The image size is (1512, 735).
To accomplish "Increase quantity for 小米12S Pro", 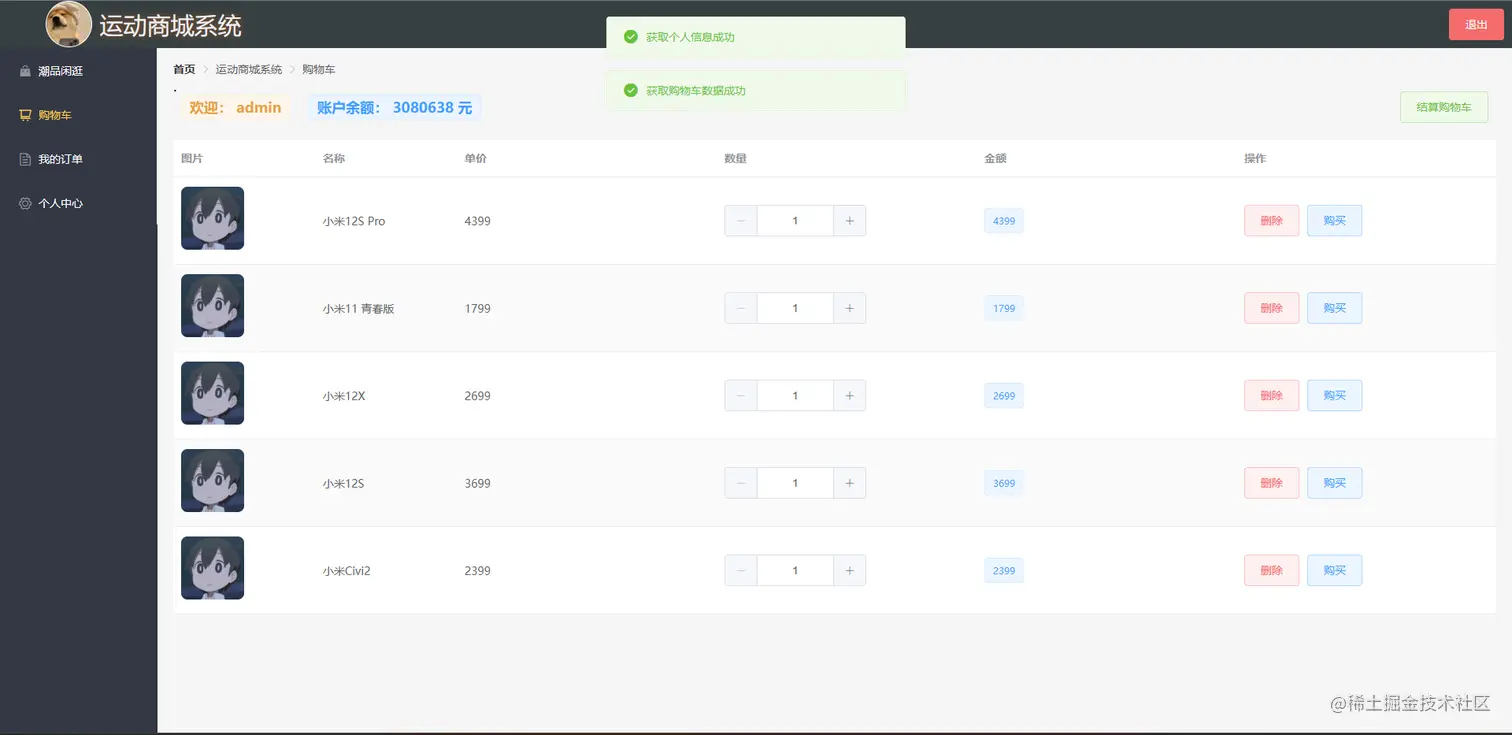I will (849, 221).
